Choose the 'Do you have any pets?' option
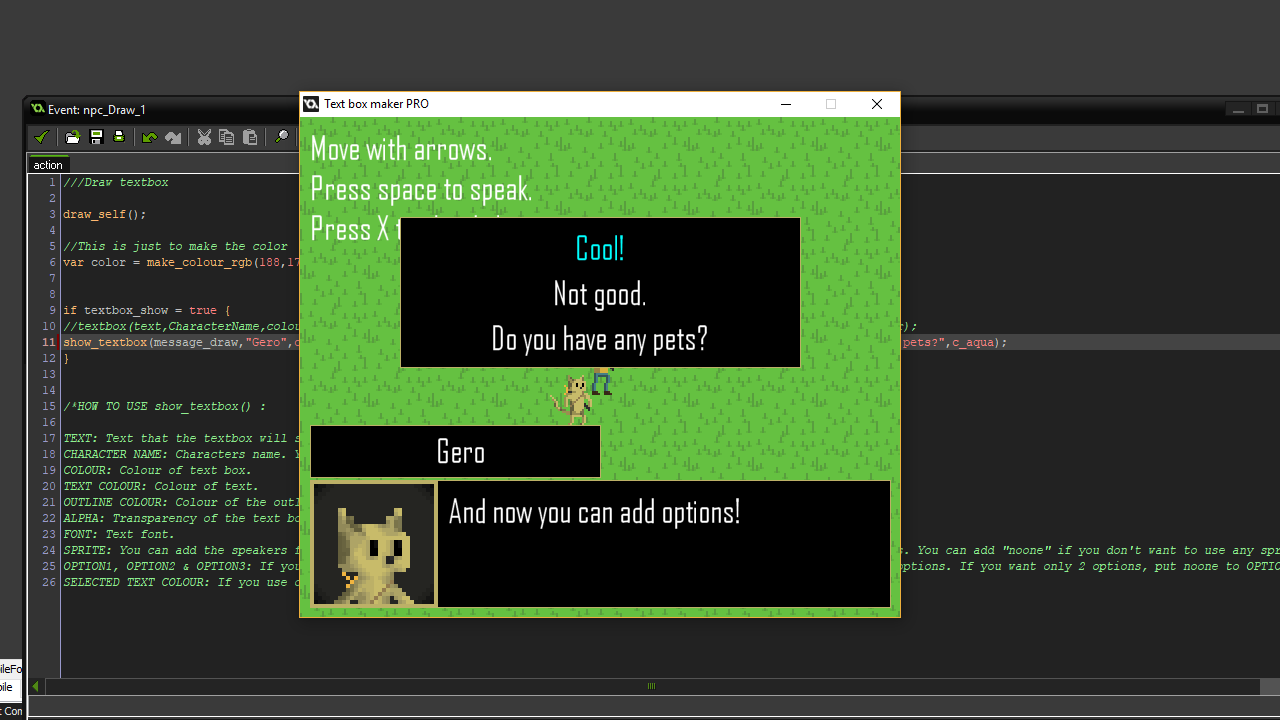 pyautogui.click(x=599, y=339)
